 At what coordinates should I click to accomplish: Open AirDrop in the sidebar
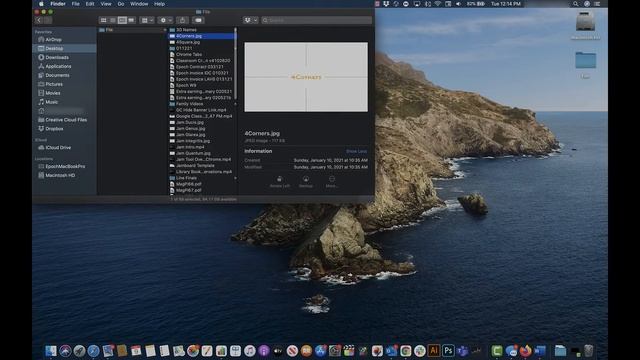pos(53,40)
